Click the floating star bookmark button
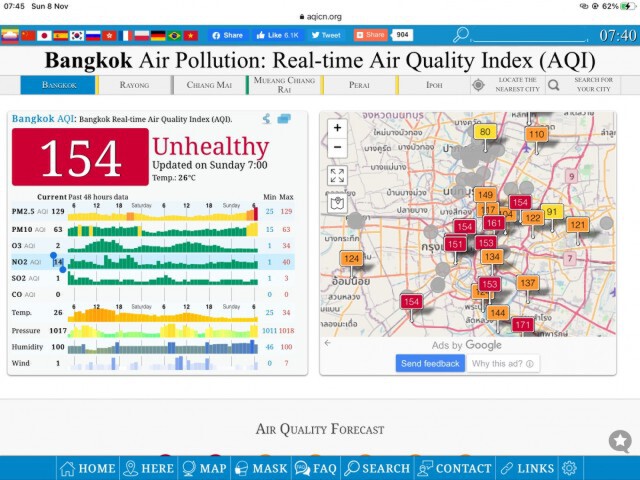 pos(620,441)
